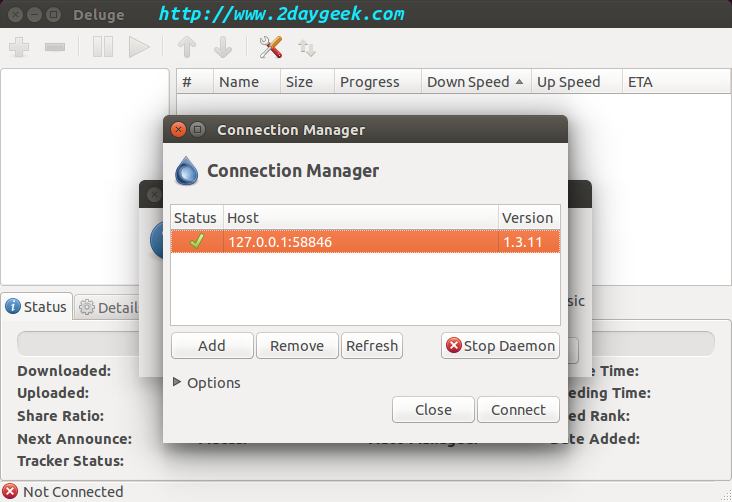Pause torrents with the pause icon
Viewport: 732px width, 502px height.
103,47
